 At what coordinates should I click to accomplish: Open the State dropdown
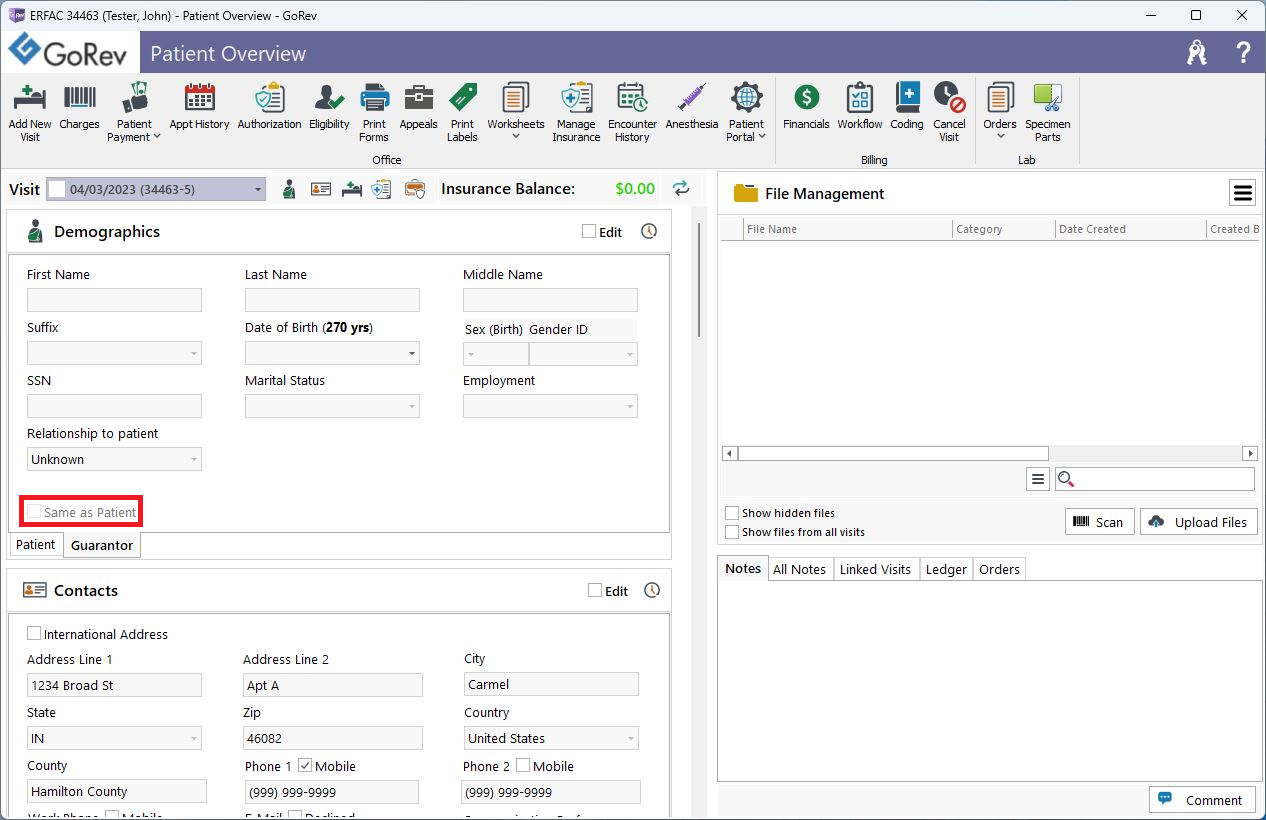pos(193,738)
